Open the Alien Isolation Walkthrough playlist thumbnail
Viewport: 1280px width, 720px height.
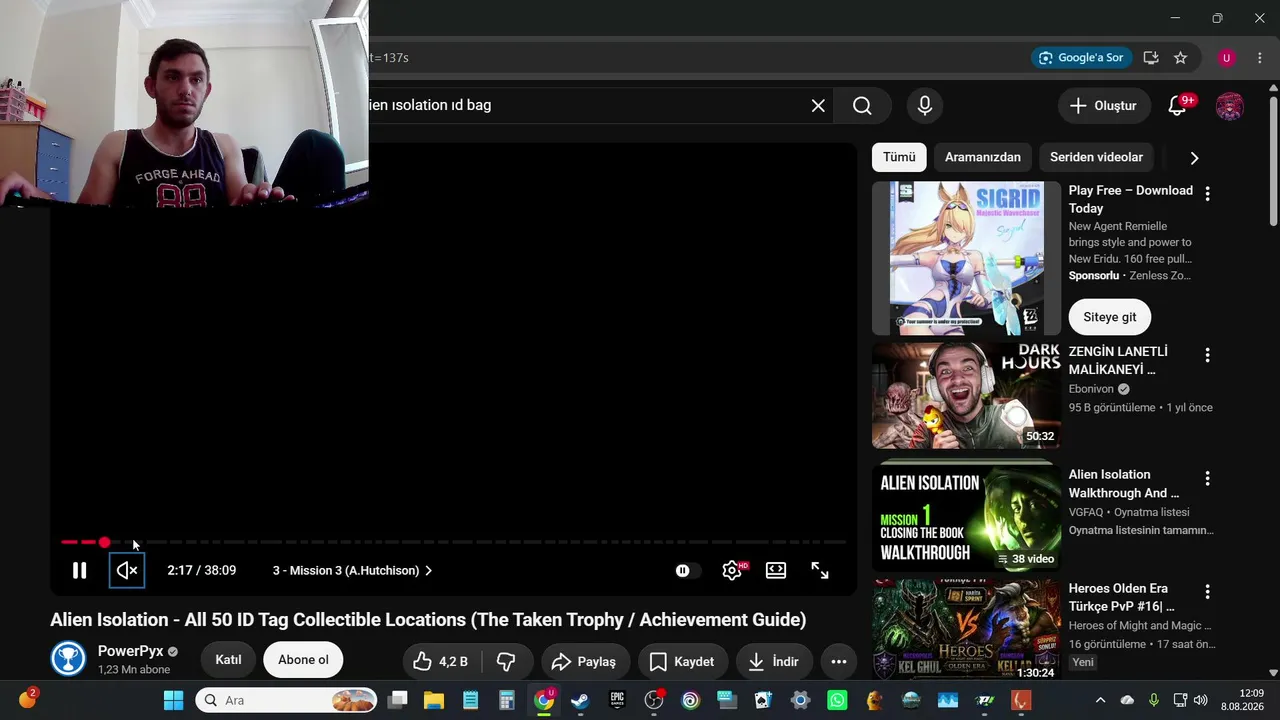click(966, 515)
